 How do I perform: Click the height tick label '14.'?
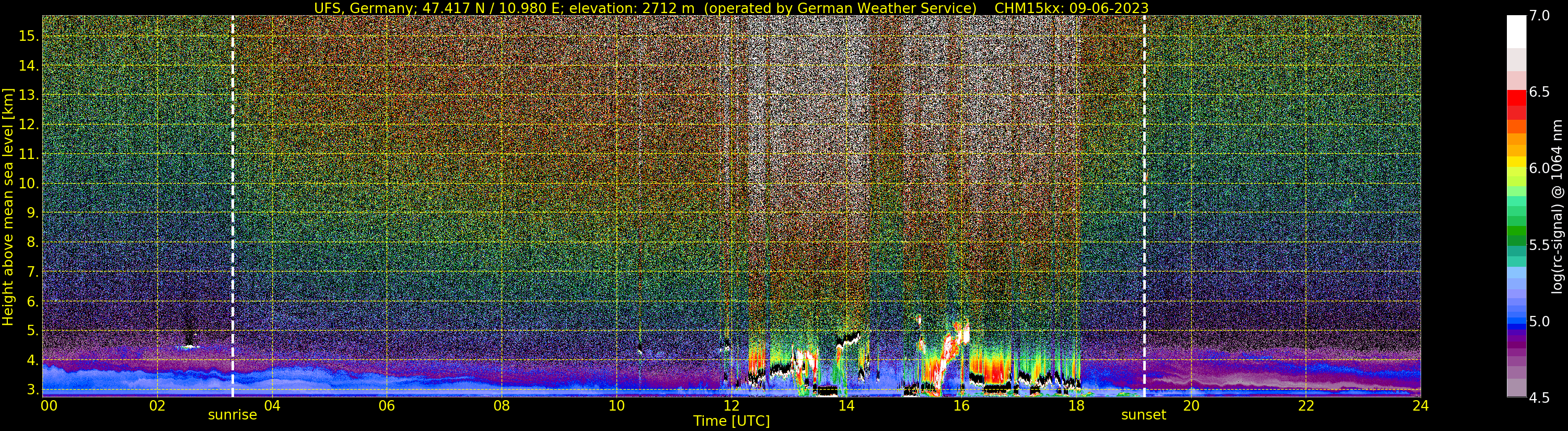[x=28, y=66]
